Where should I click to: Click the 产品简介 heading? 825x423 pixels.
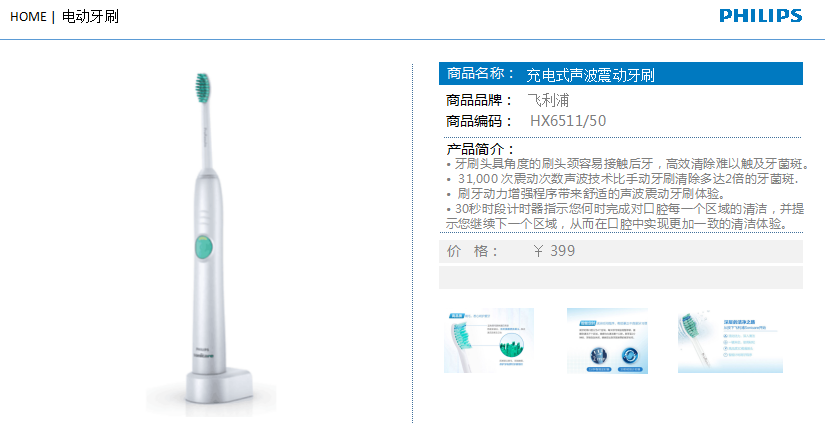(480, 149)
